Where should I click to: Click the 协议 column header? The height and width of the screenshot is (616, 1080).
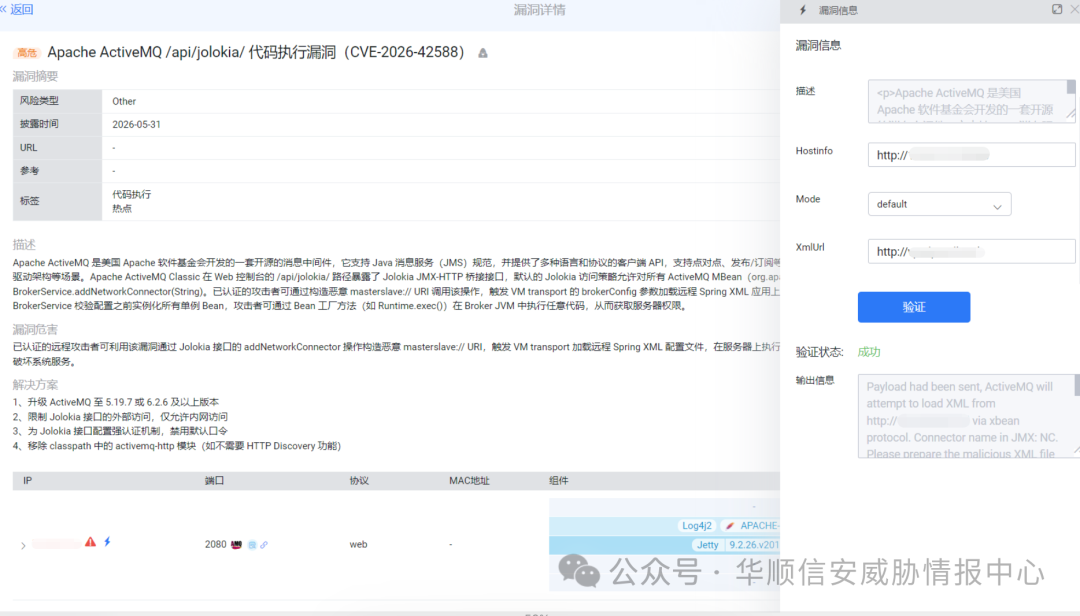[x=359, y=481]
